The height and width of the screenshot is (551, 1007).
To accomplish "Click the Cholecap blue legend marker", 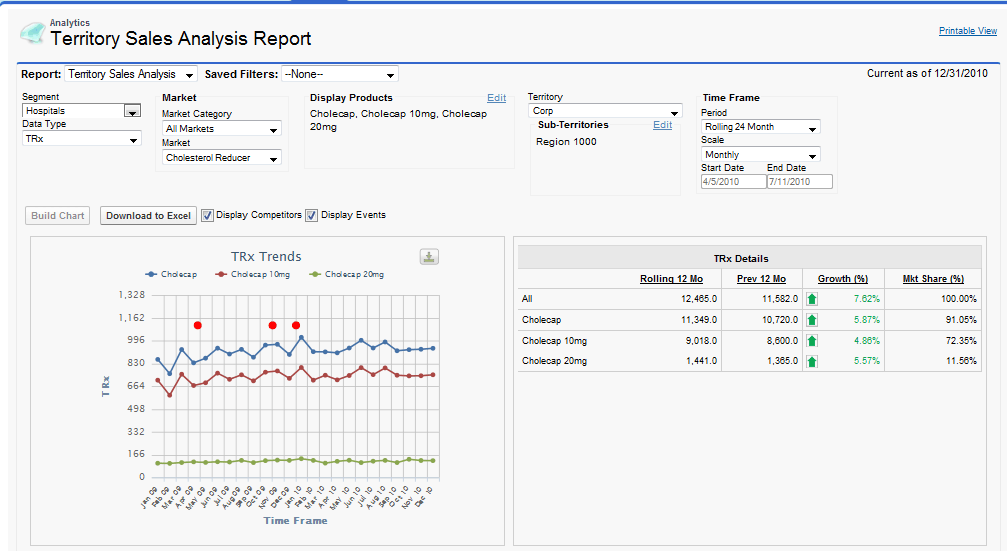I will coord(151,274).
